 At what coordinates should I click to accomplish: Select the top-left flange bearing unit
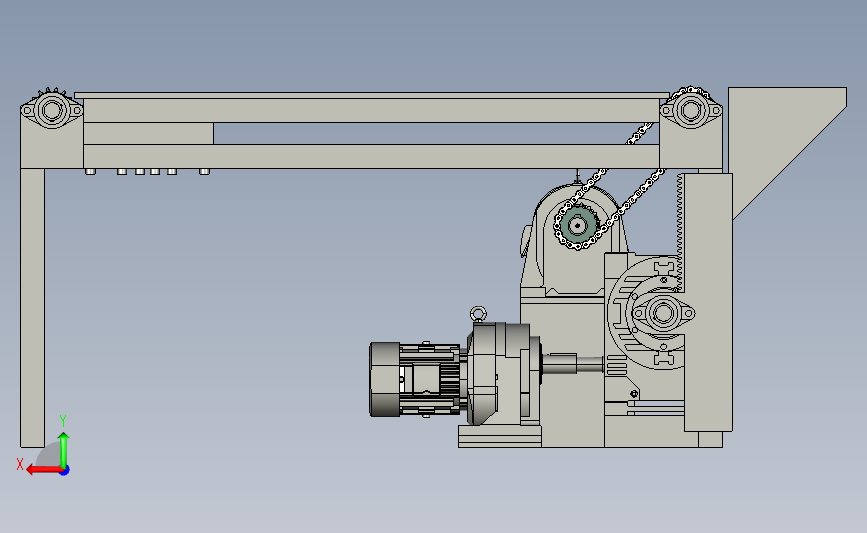(x=52, y=110)
